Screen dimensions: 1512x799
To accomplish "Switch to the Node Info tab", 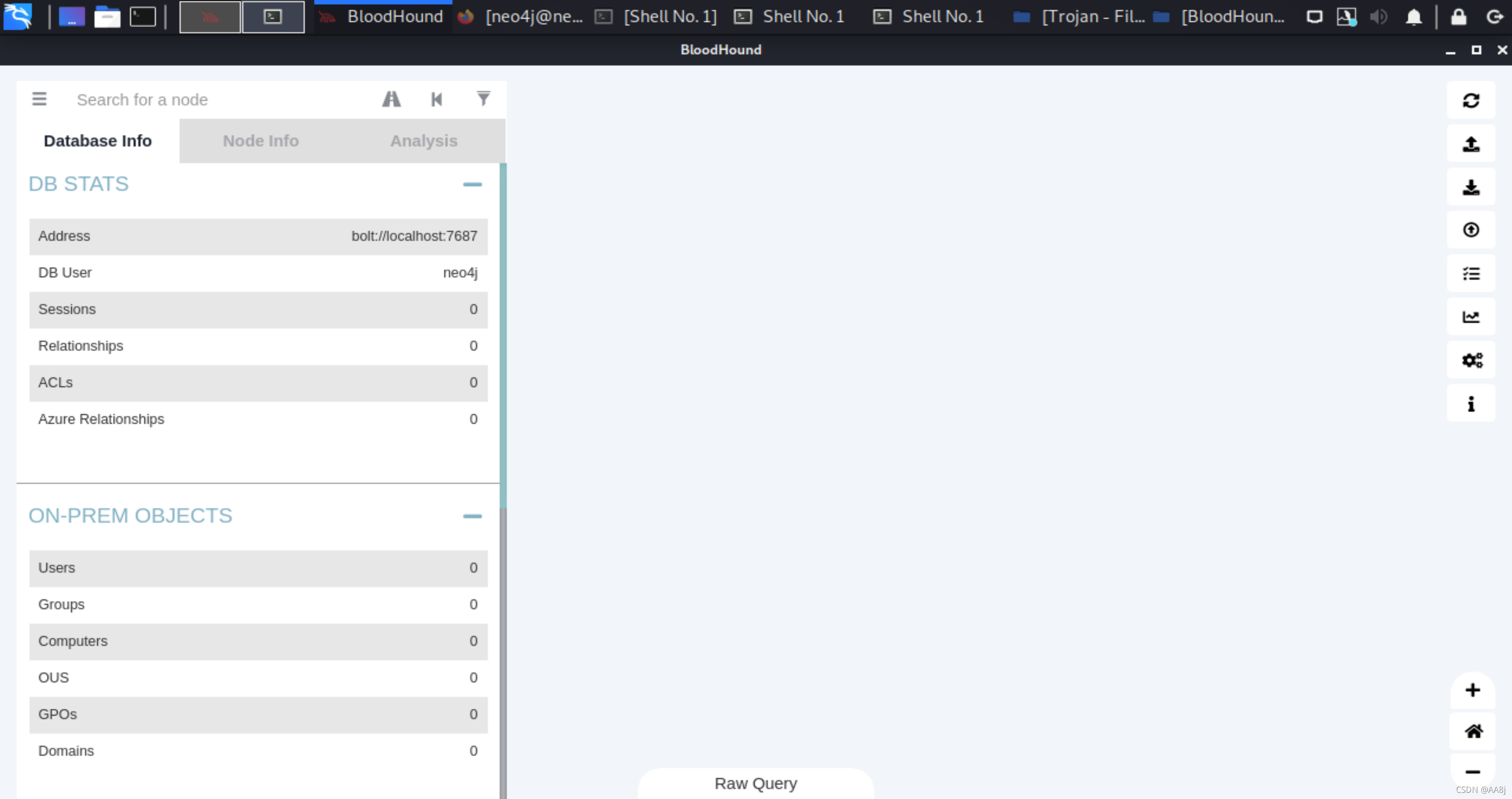I will point(260,140).
